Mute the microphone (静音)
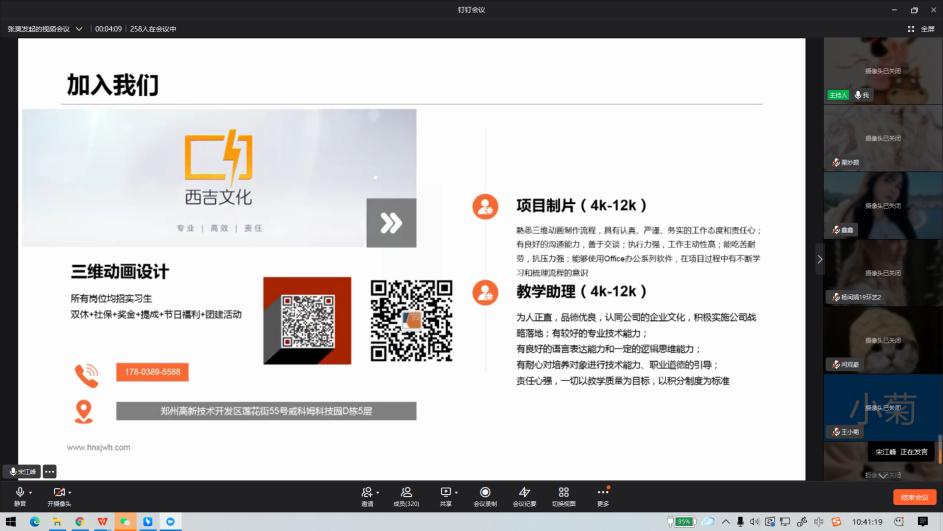 click(x=19, y=492)
